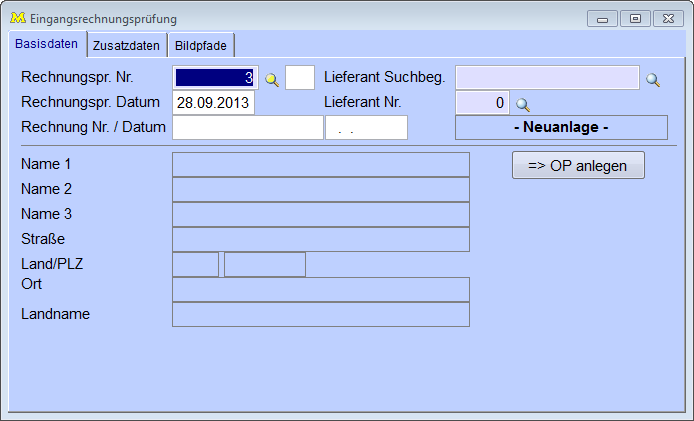The width and height of the screenshot is (694, 421).
Task: Click the Rechnung Nr. input field
Action: pyautogui.click(x=247, y=128)
